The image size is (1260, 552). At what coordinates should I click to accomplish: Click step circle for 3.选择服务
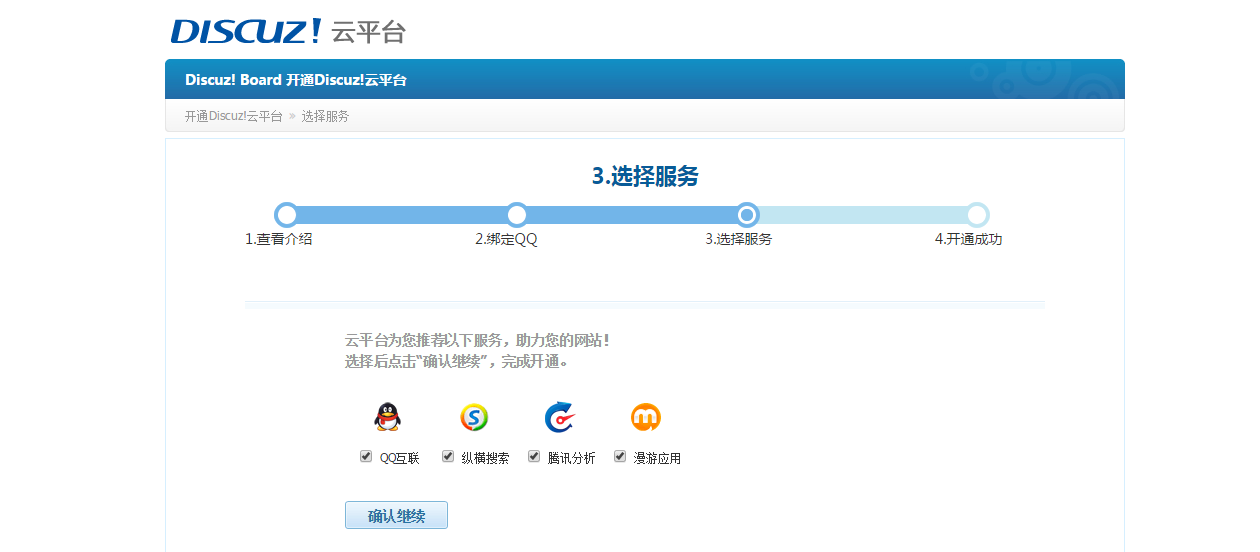pyautogui.click(x=747, y=214)
